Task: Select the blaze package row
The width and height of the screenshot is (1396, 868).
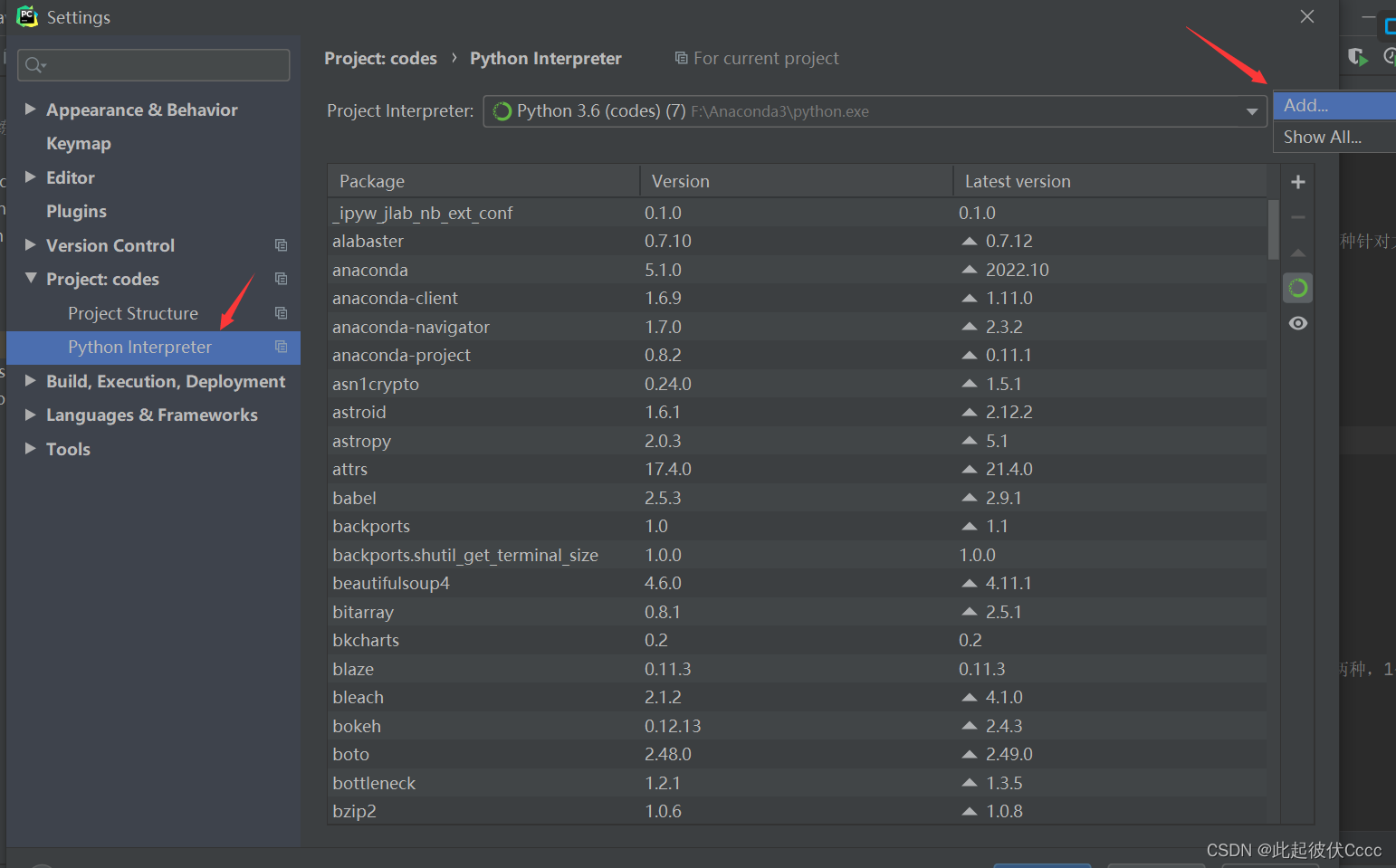Action: (x=797, y=669)
